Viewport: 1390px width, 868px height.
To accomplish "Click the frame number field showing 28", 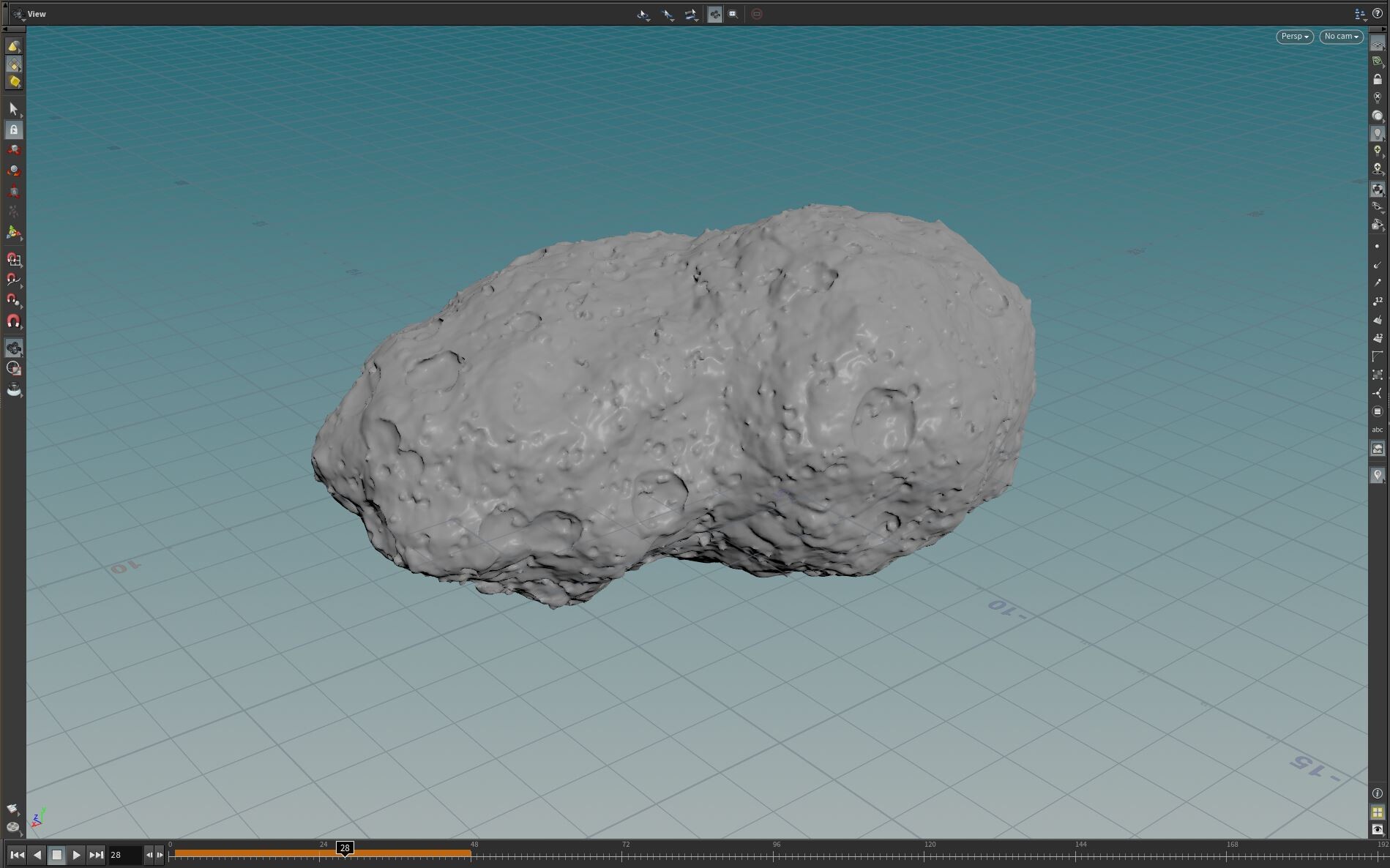I will [124, 855].
